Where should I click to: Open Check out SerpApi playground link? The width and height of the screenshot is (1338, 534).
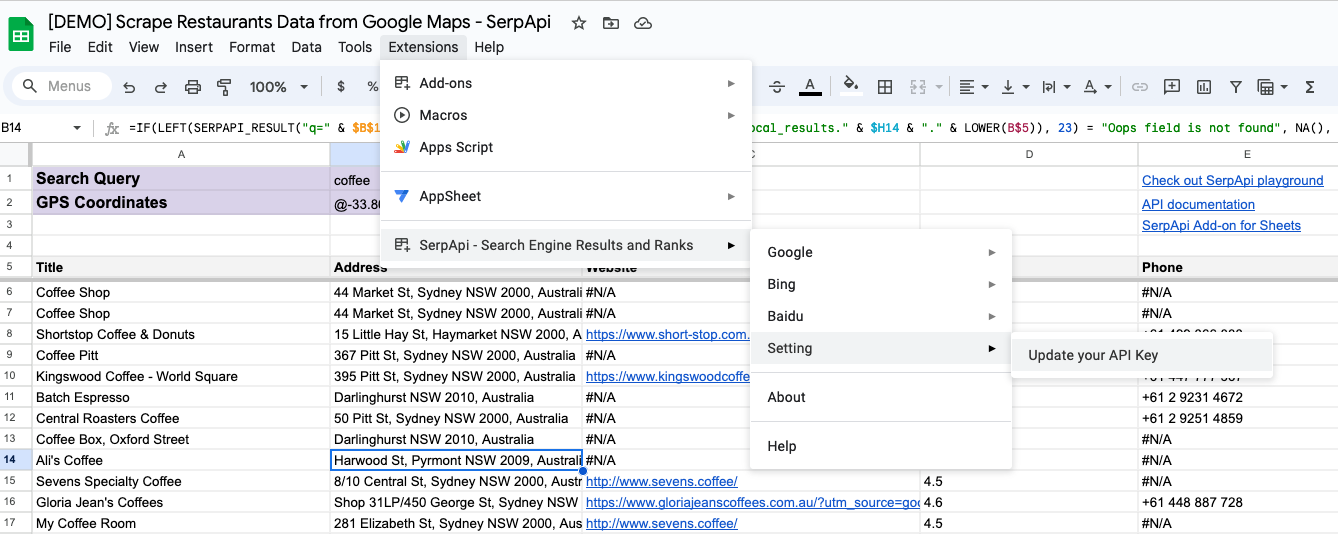pyautogui.click(x=1232, y=181)
